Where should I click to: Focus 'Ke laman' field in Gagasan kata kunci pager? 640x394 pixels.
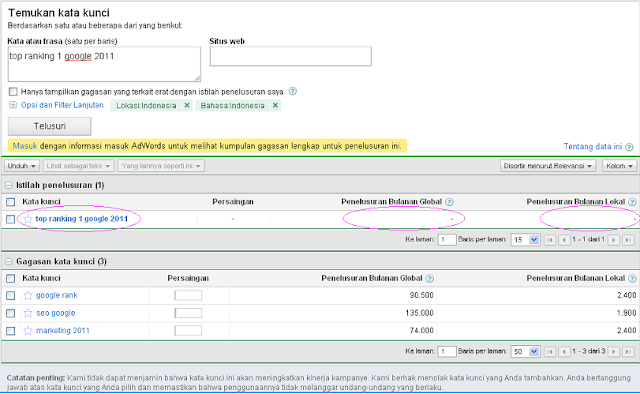(x=447, y=352)
